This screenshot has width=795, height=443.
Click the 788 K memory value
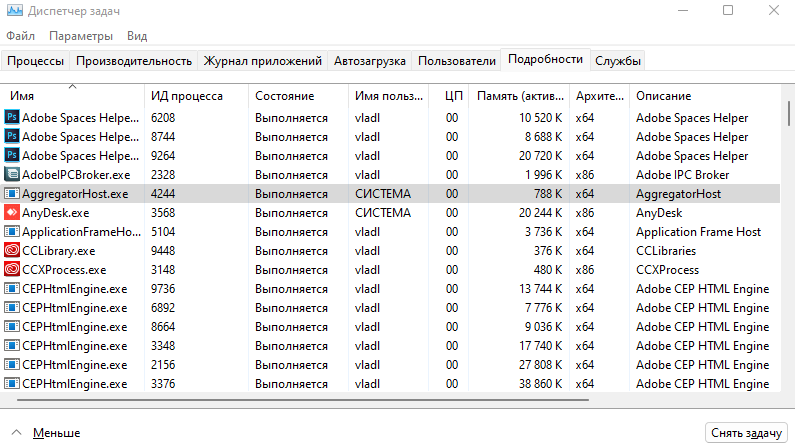point(547,194)
